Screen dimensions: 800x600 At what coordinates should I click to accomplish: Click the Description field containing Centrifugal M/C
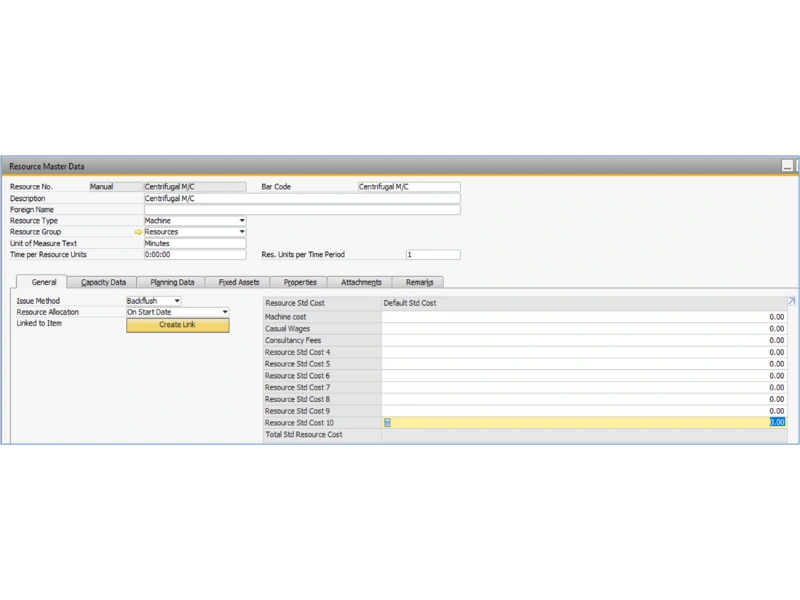click(300, 197)
